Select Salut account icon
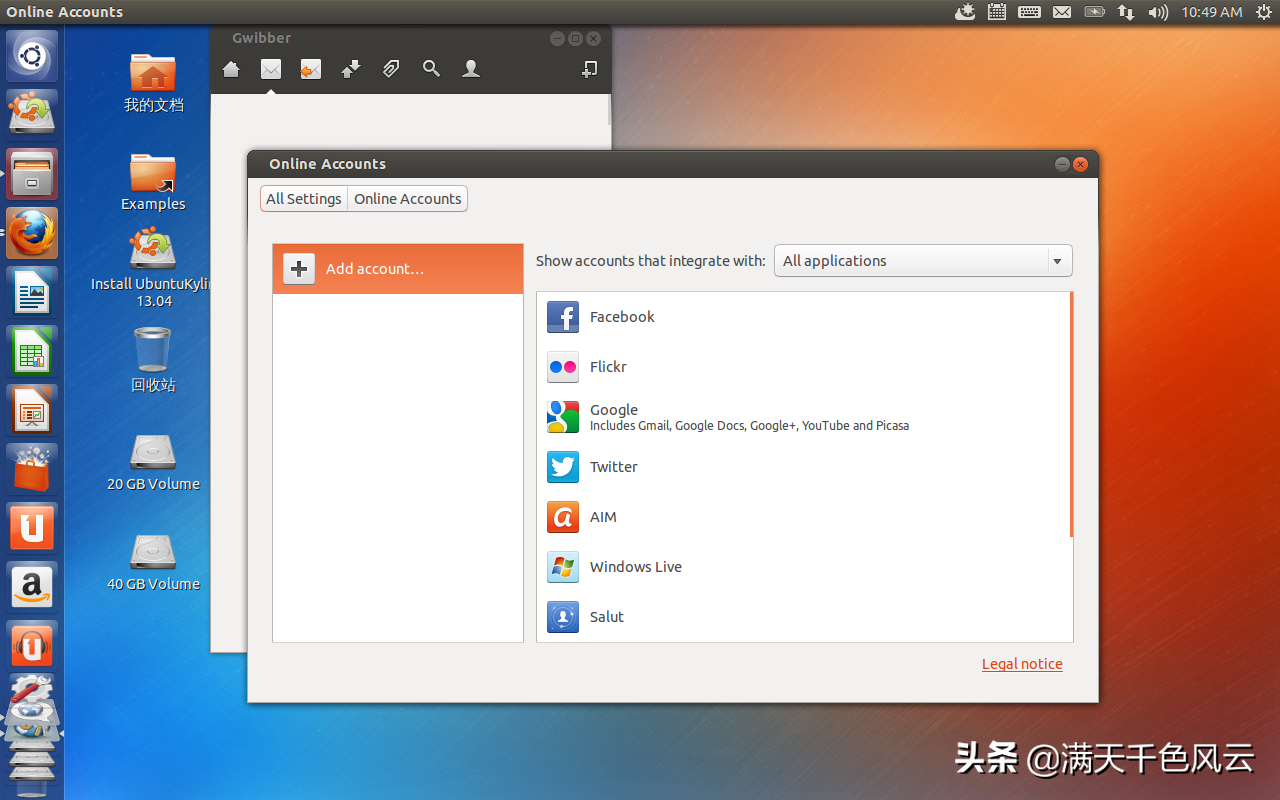1280x800 pixels. tap(563, 617)
